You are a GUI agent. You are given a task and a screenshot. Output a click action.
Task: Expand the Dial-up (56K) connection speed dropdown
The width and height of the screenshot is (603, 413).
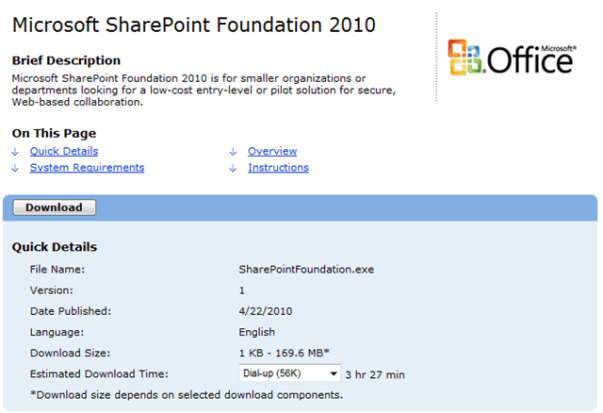coord(290,373)
